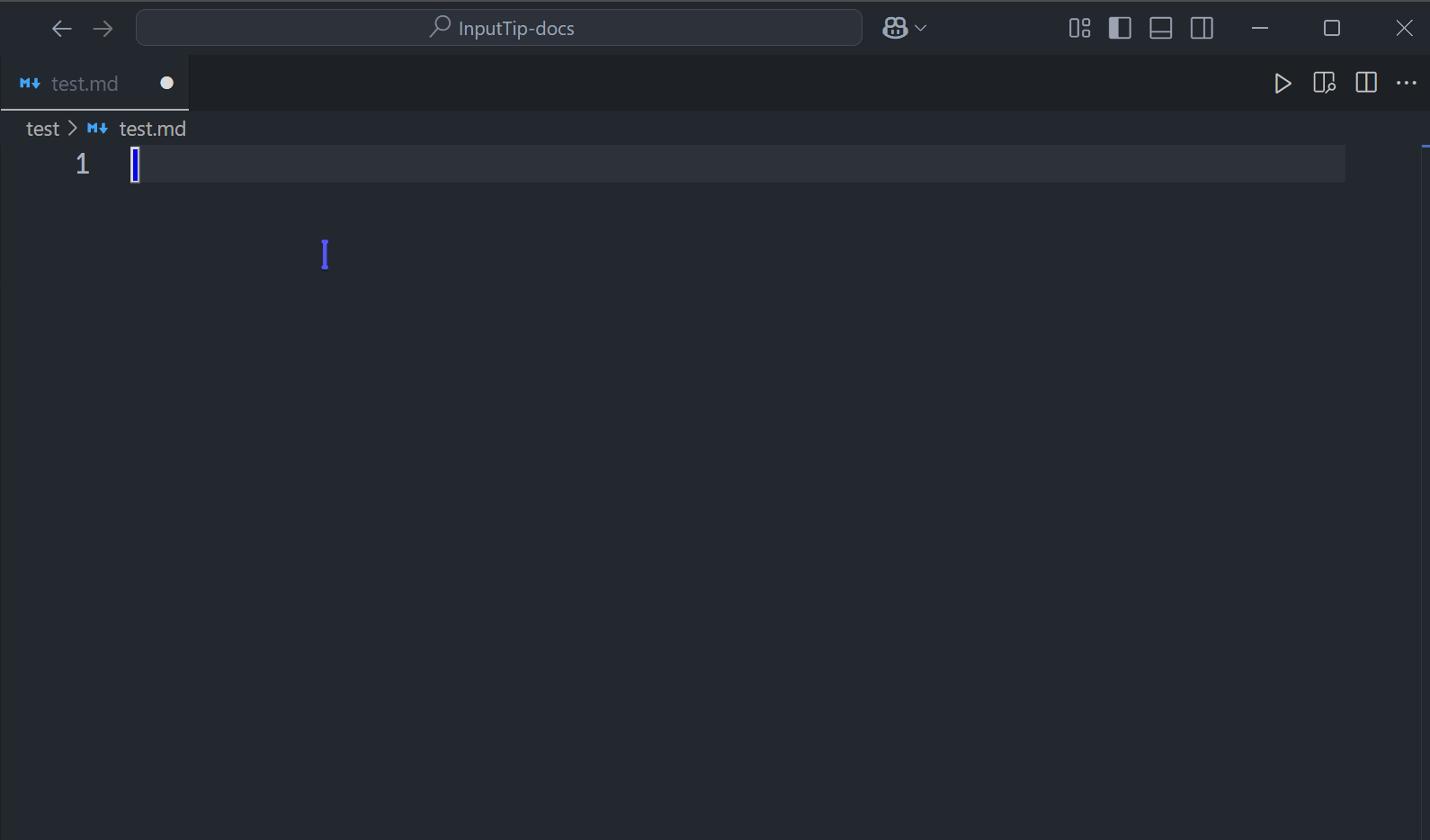Maximize the editor window

(x=1332, y=29)
